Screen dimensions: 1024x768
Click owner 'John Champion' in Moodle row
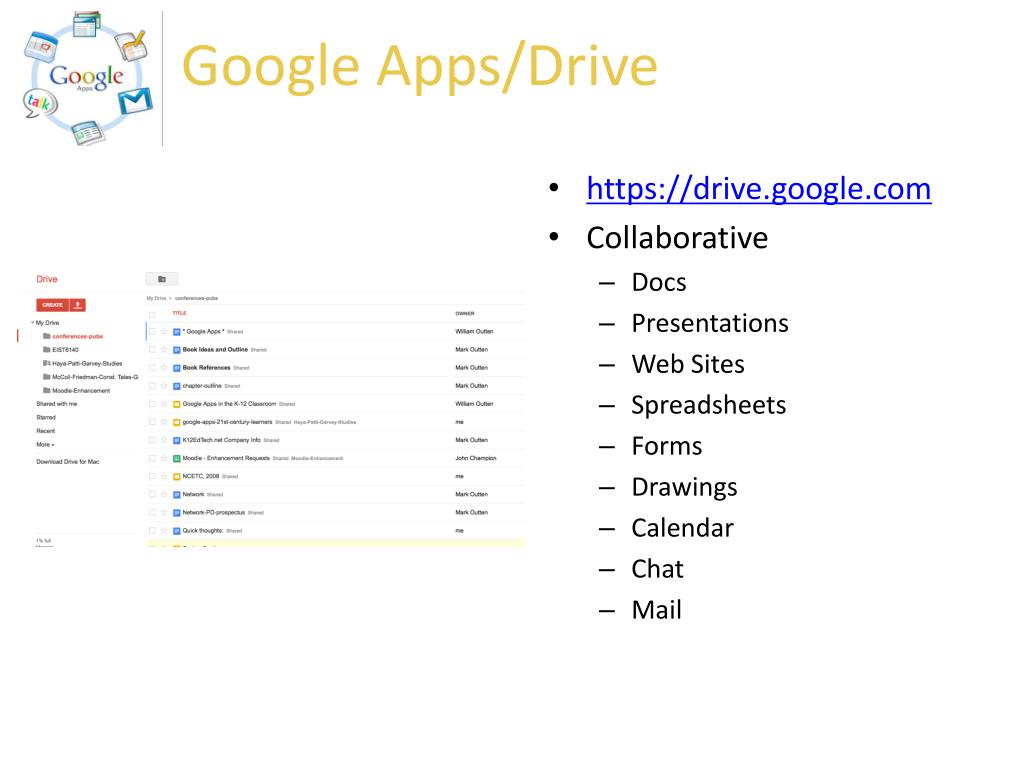click(475, 458)
